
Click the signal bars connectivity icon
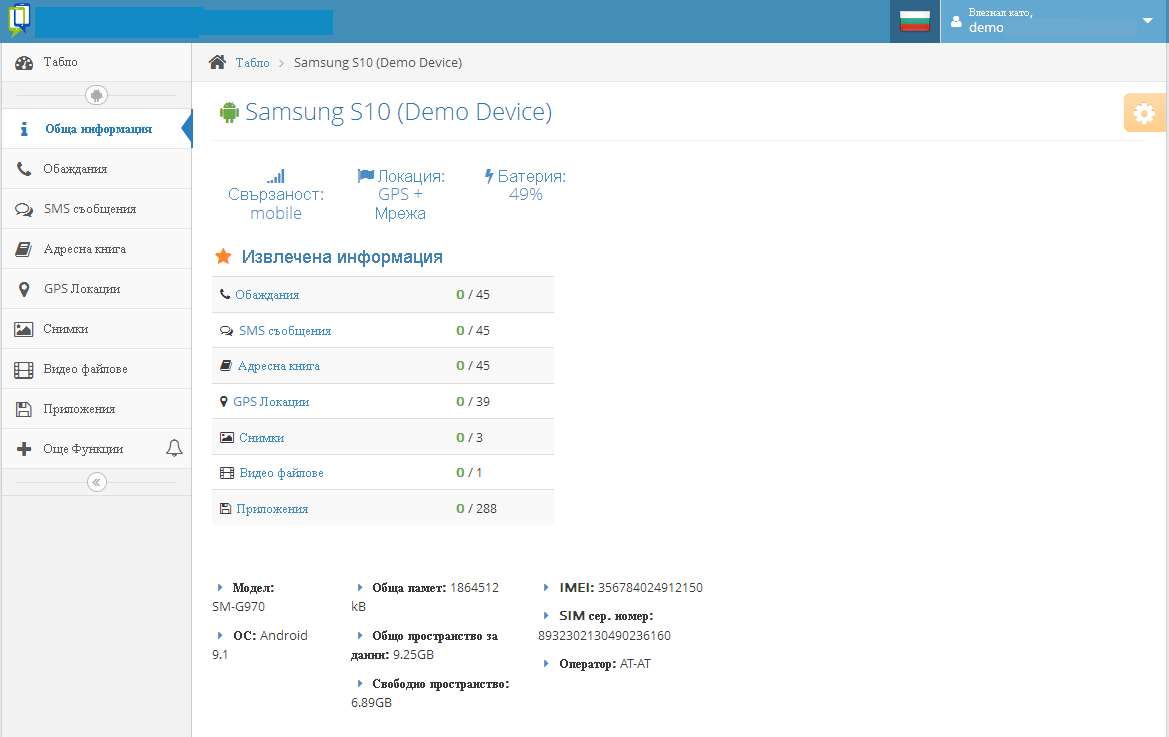point(276,176)
